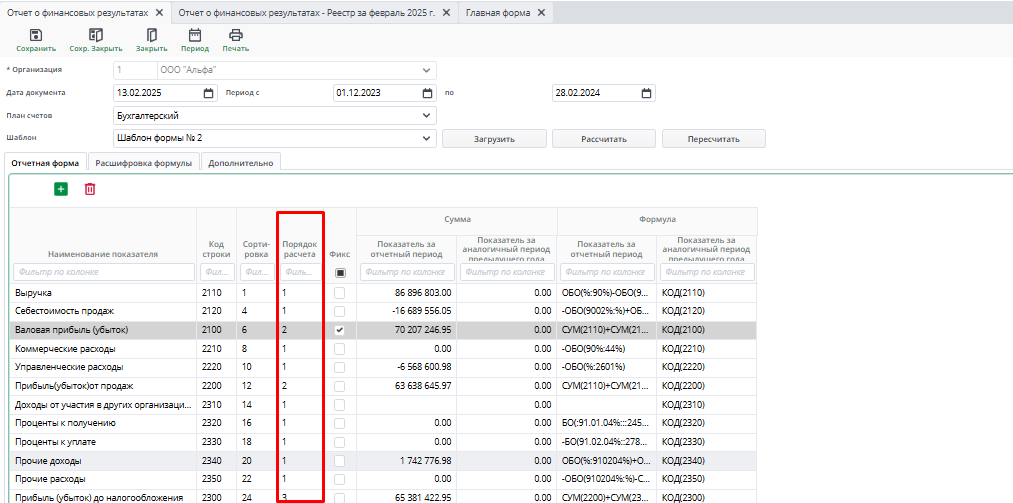Expand the План счетов Бухгалтерский dropdown
This screenshot has width=1013, height=503.
click(x=427, y=116)
